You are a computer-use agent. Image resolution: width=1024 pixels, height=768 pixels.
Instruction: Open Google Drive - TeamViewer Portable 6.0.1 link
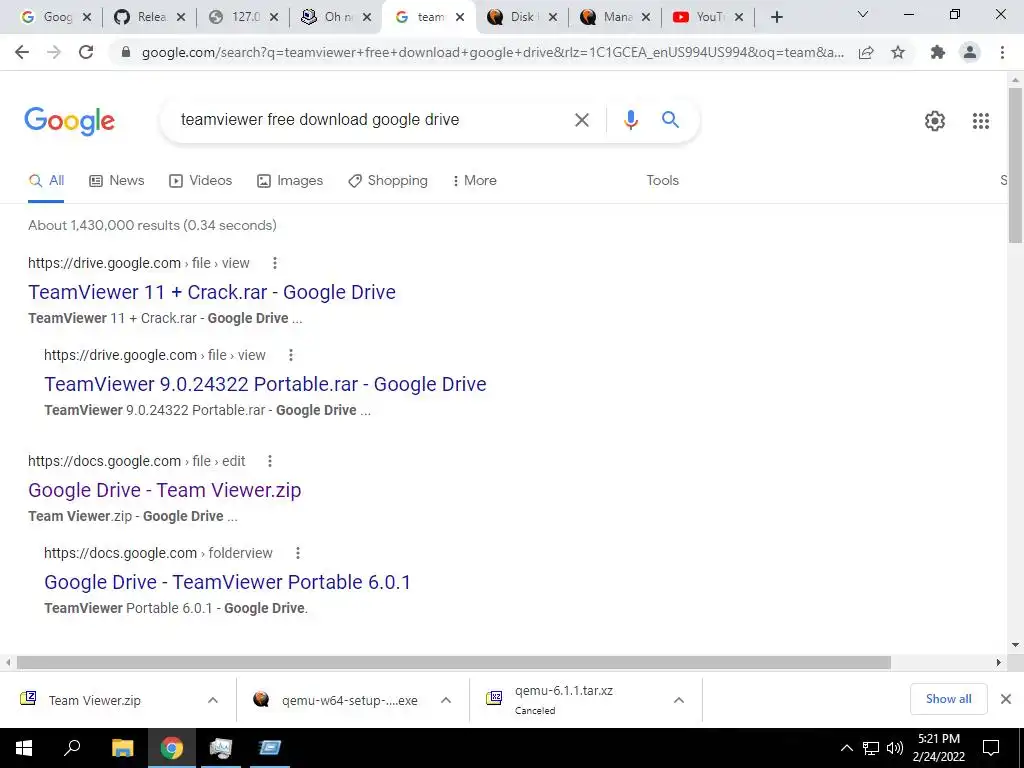(x=227, y=583)
